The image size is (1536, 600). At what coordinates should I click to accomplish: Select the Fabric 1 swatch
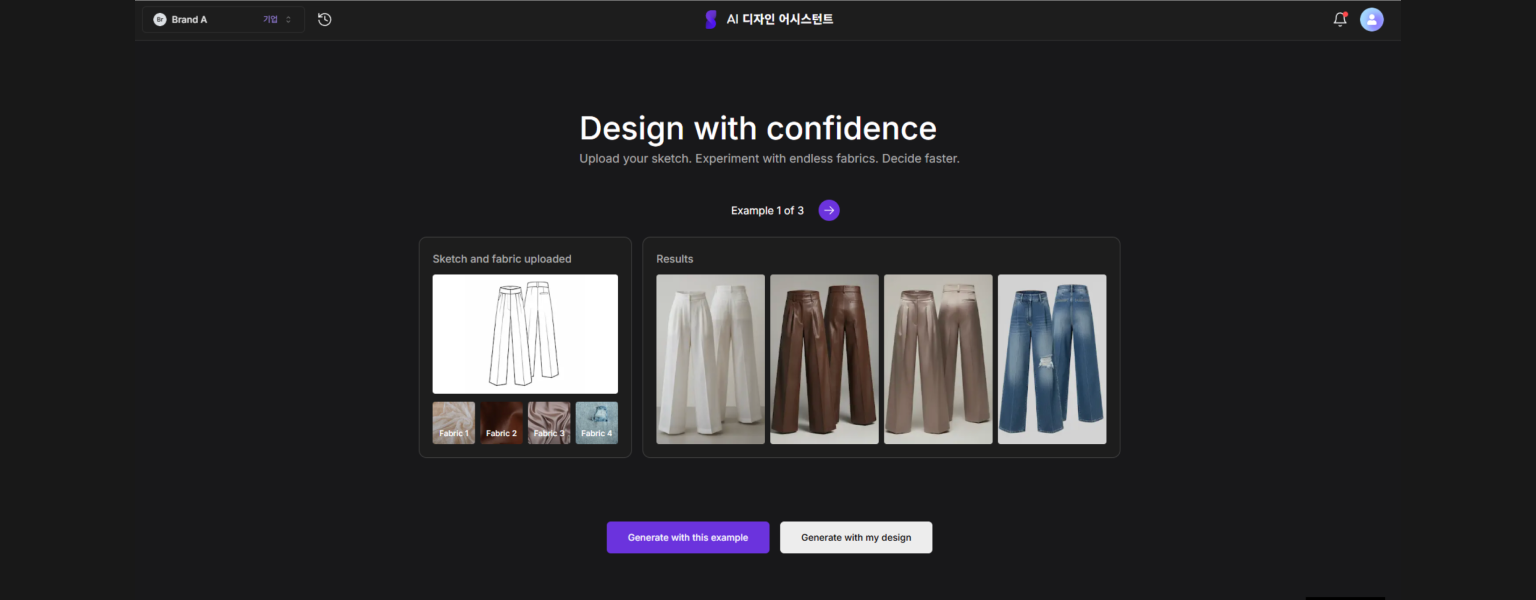tap(454, 423)
